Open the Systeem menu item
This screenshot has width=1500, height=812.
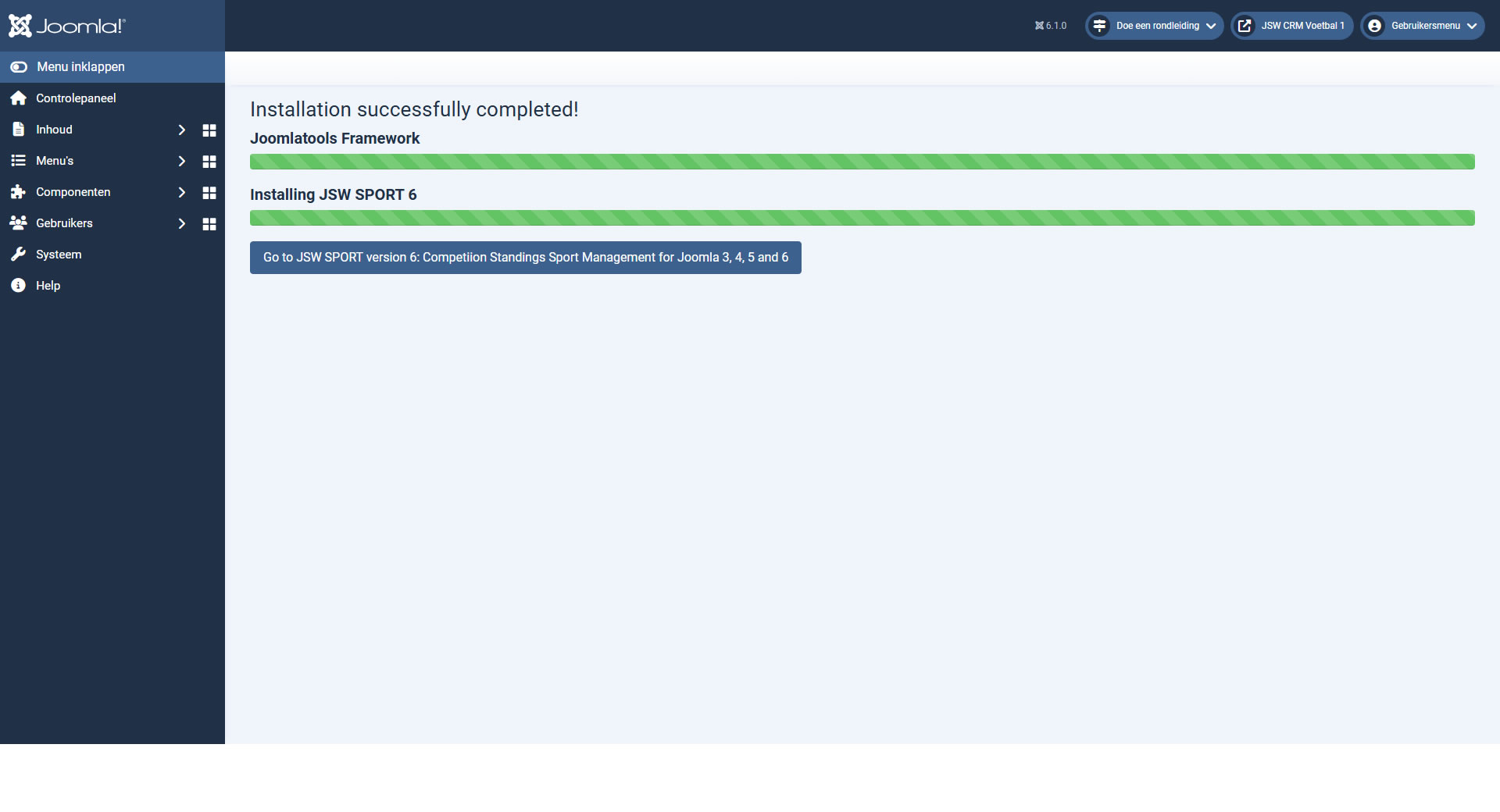click(112, 255)
